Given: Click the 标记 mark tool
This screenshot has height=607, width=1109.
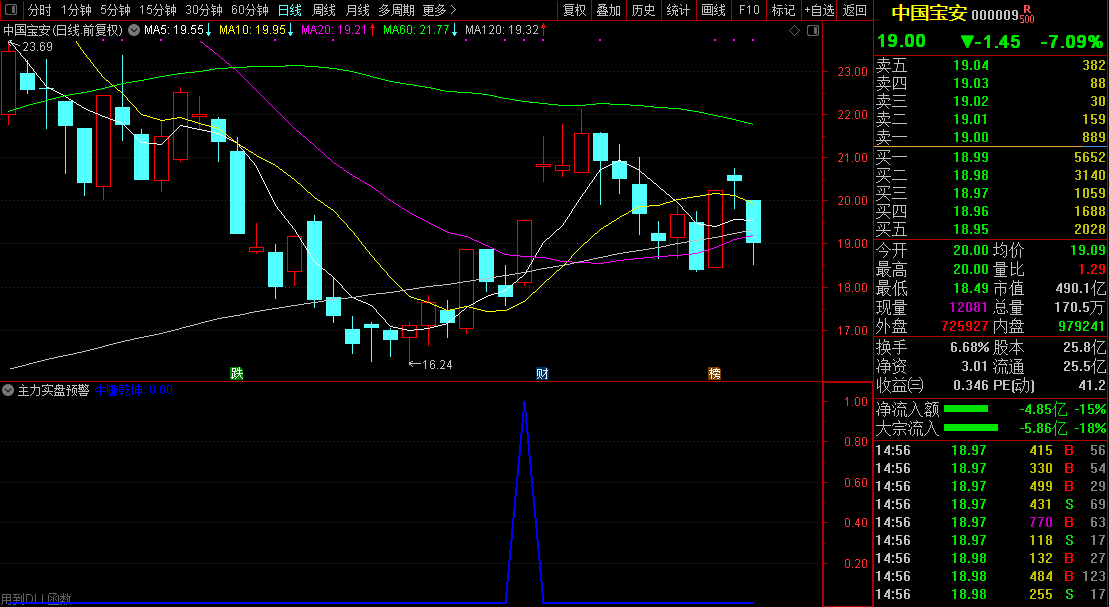Looking at the screenshot, I should pos(783,10).
